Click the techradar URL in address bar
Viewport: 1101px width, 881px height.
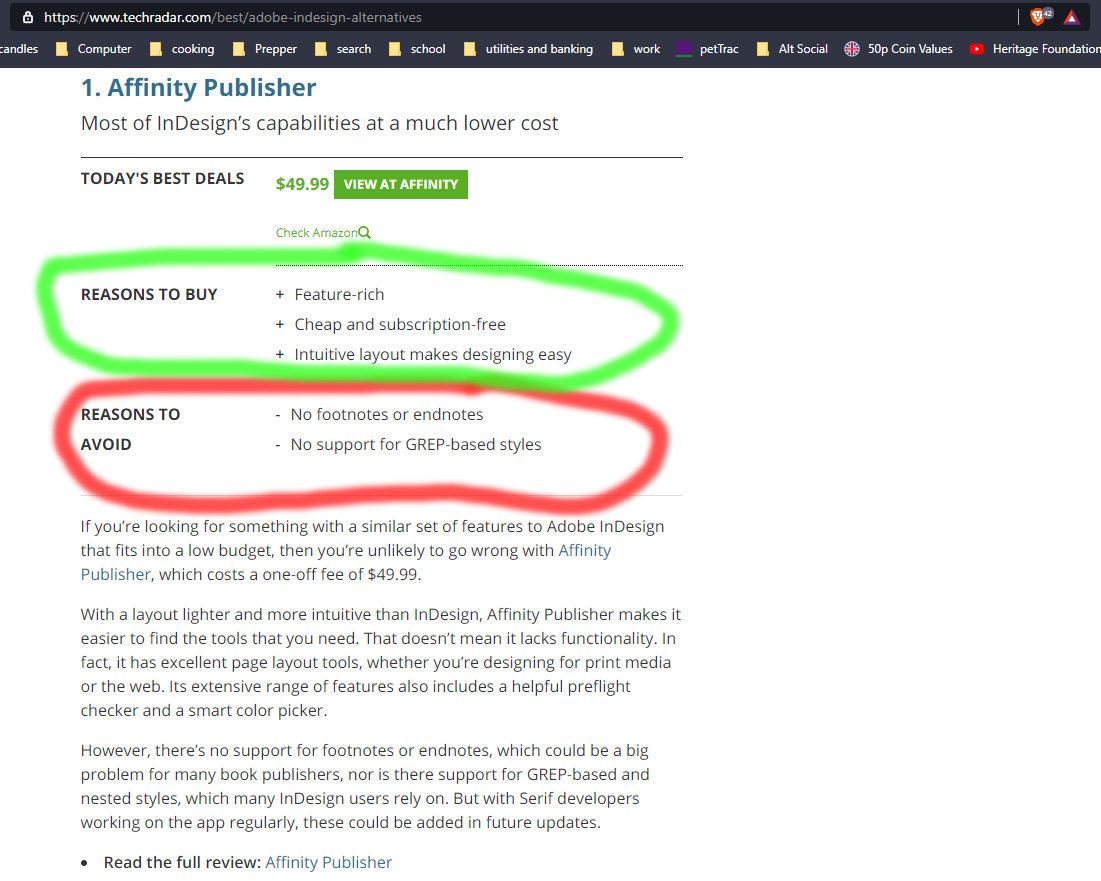pos(232,17)
